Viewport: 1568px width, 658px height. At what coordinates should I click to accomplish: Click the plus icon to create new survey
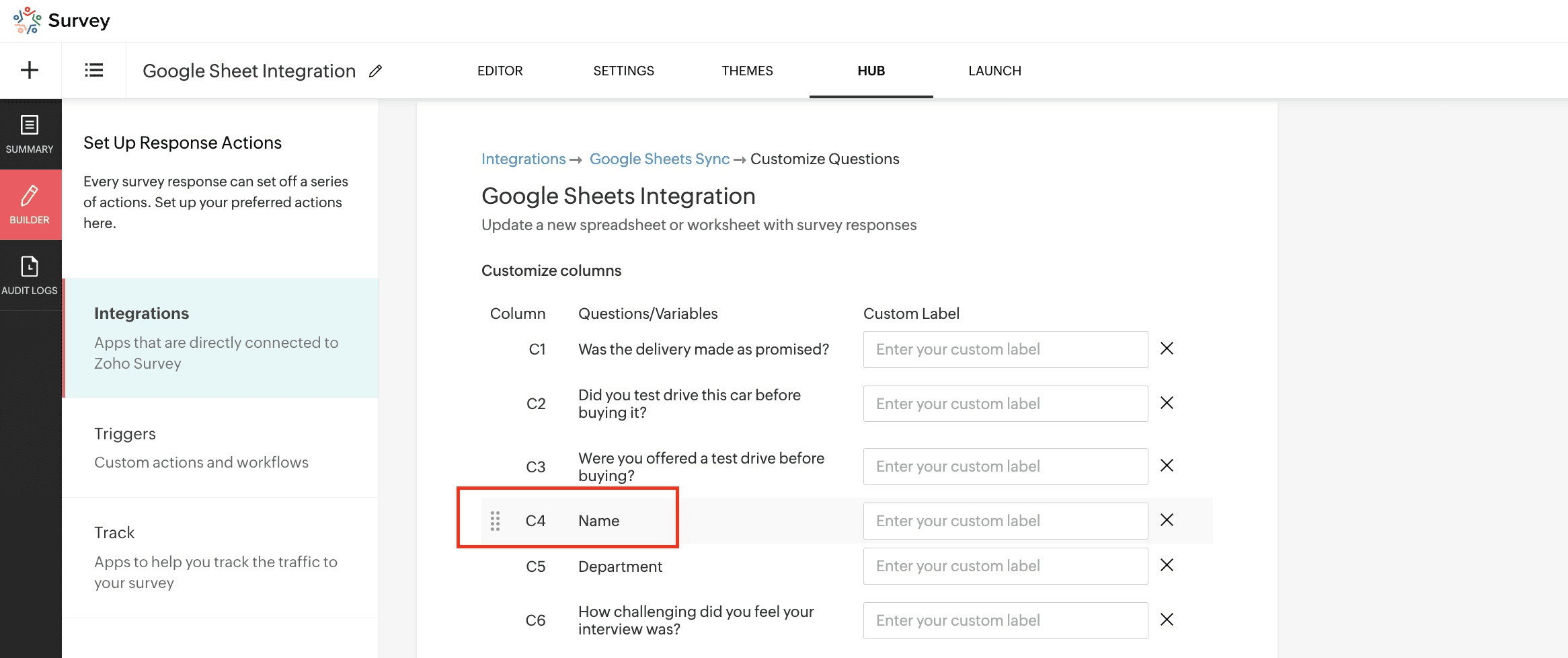pyautogui.click(x=30, y=70)
